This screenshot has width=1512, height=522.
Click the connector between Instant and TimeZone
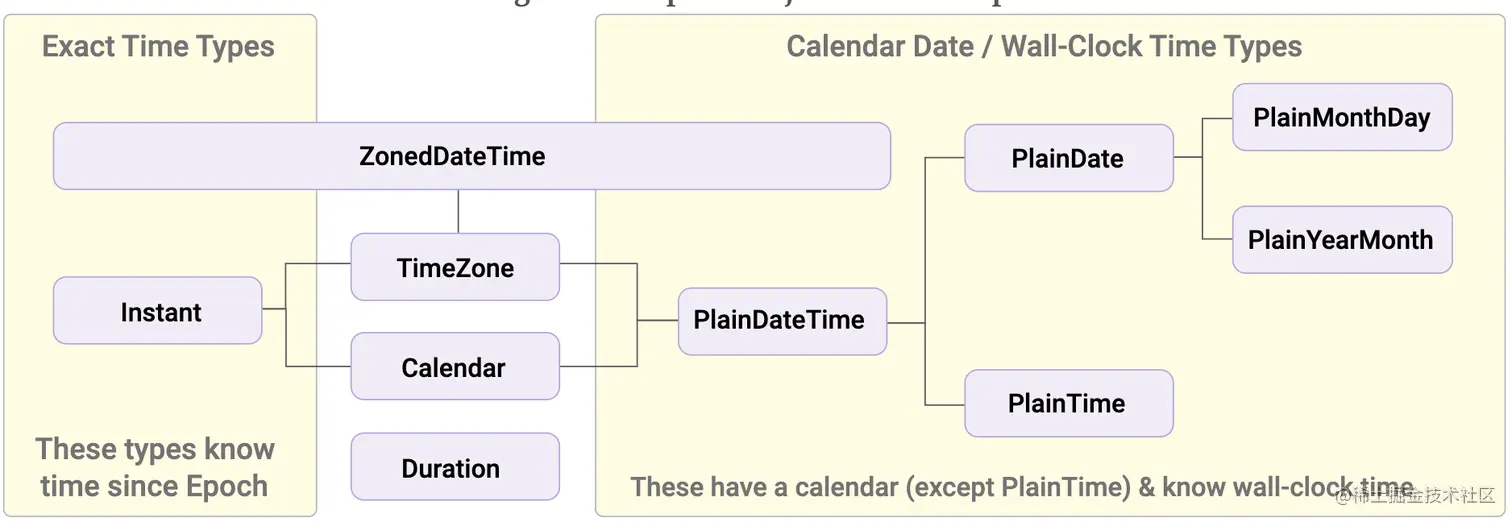(318, 264)
